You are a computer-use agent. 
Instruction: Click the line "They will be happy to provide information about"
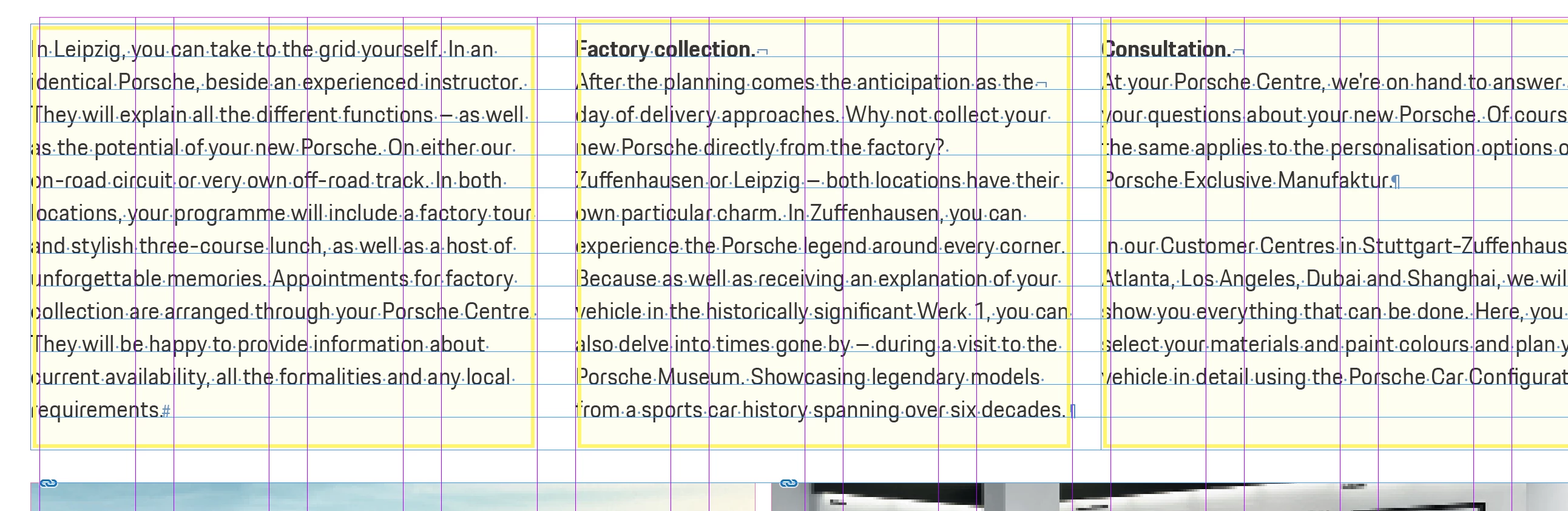(x=258, y=345)
